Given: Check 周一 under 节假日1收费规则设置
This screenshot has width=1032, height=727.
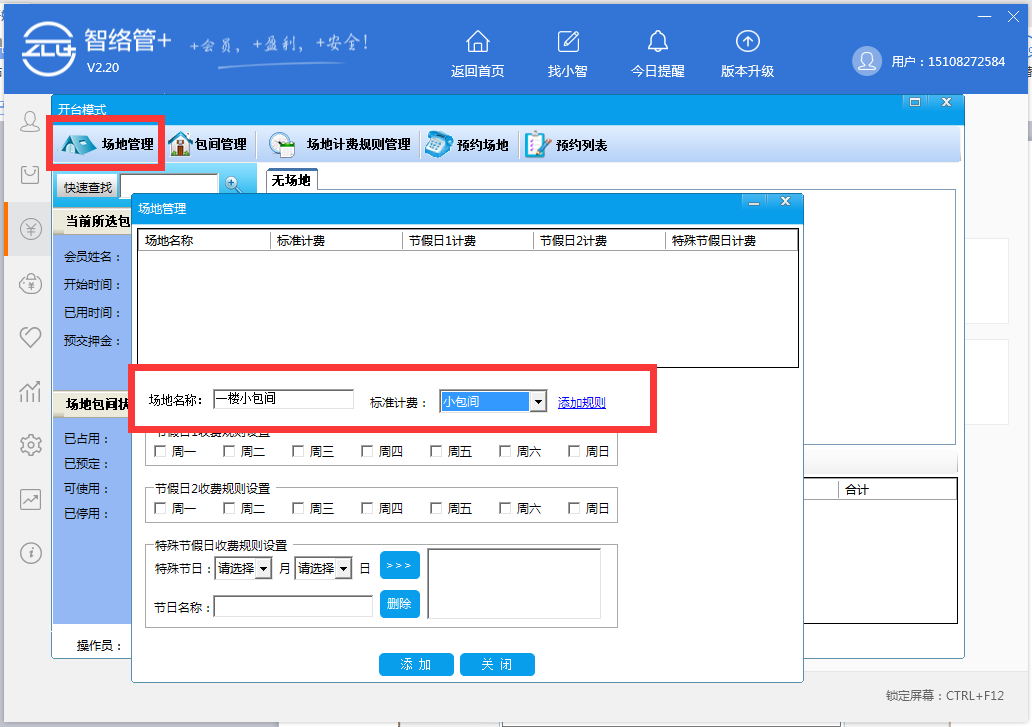Looking at the screenshot, I should (x=161, y=452).
